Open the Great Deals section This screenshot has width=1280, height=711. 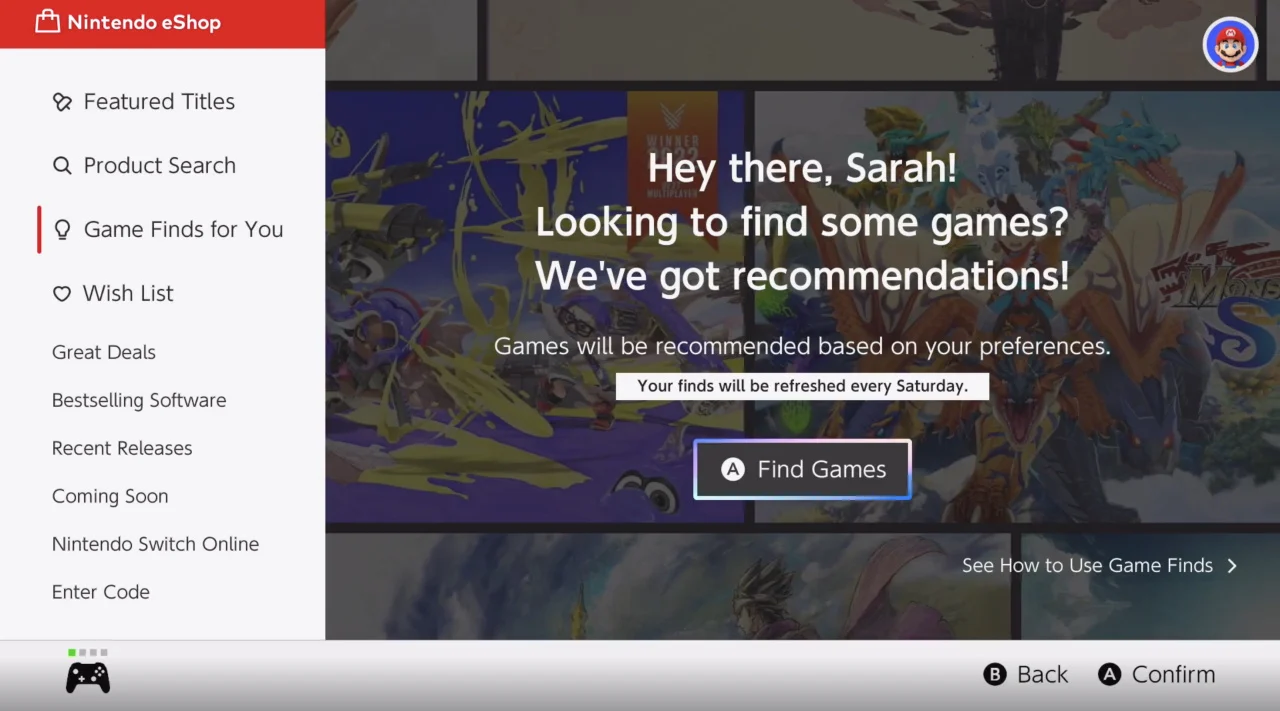tap(103, 352)
